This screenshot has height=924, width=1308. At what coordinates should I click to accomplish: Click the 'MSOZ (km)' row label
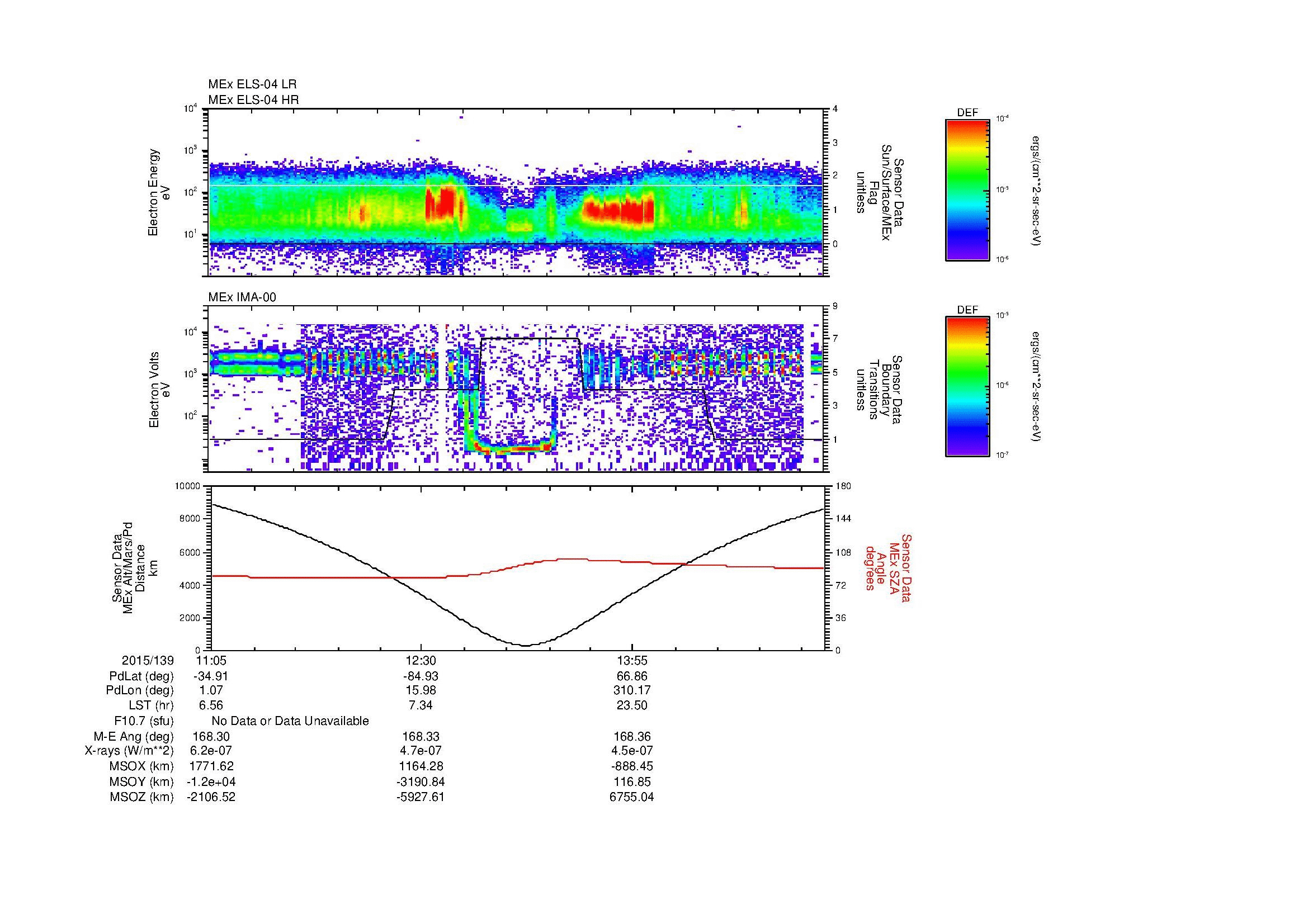pyautogui.click(x=141, y=797)
